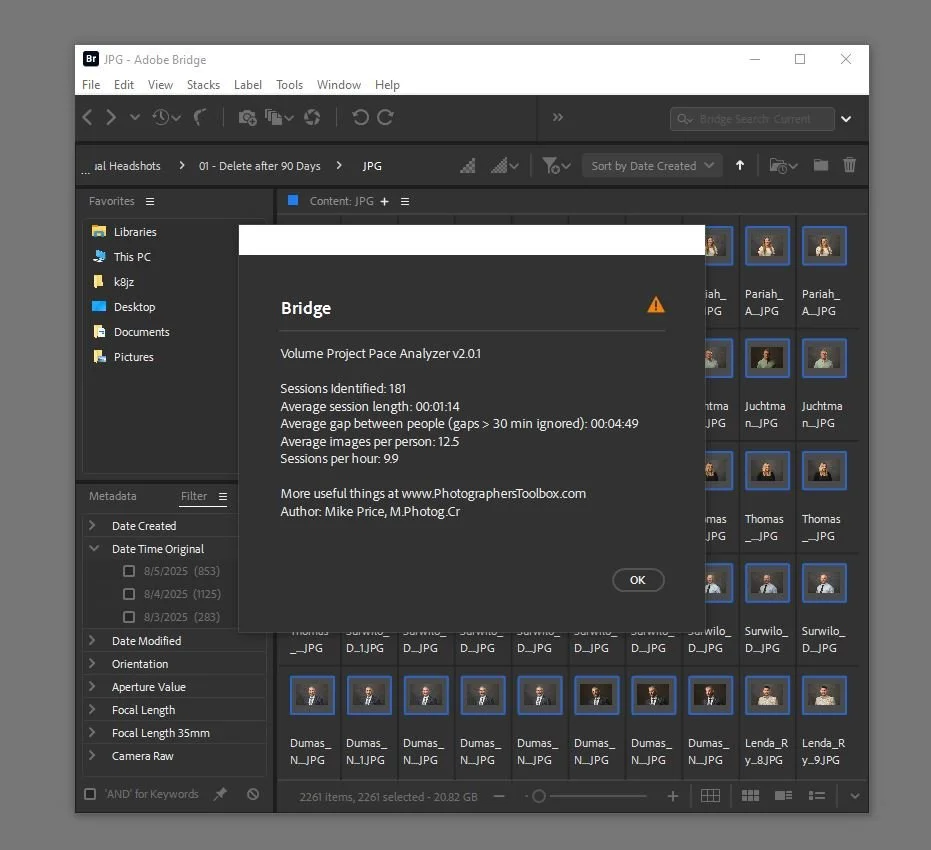Screen dimensions: 931x850
Task: Enable 'AND' for Keywords checkbox
Action: pos(90,794)
